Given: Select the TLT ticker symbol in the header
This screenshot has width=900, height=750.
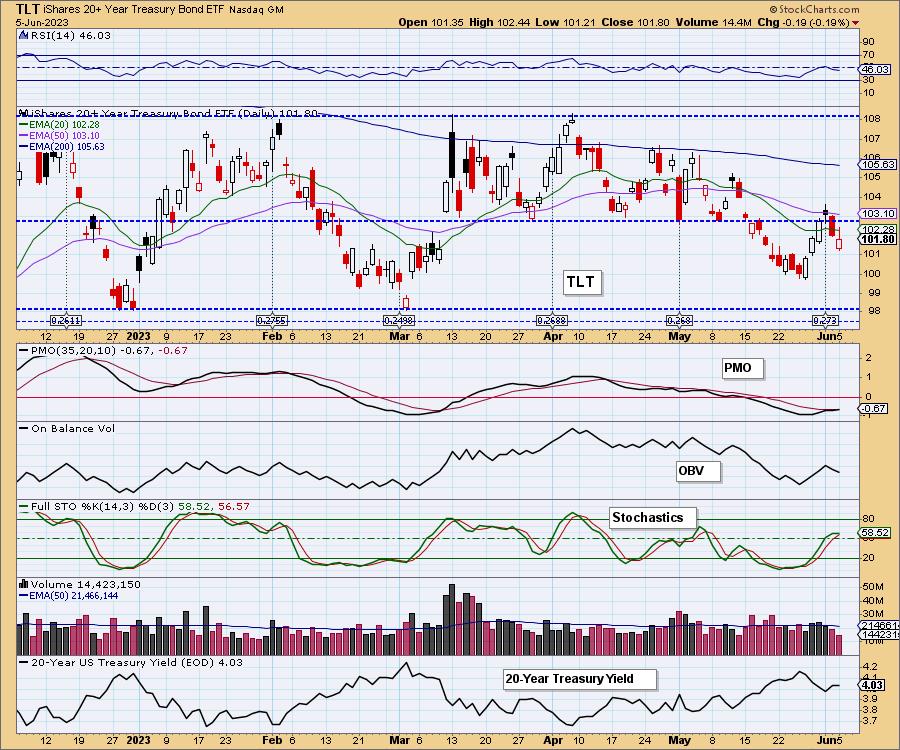Looking at the screenshot, I should point(28,9).
